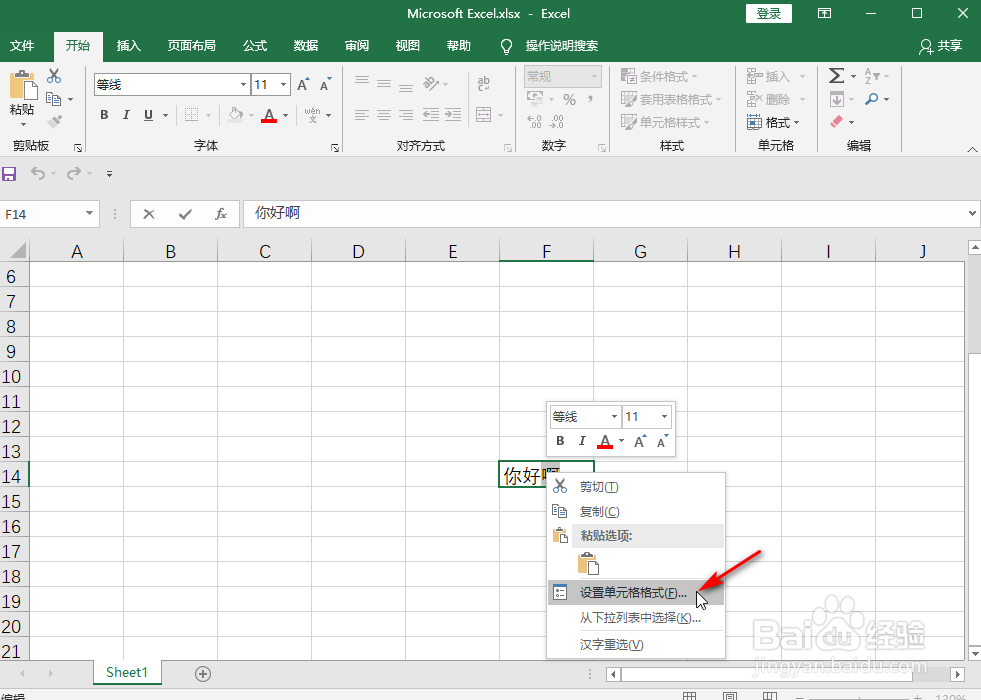981x700 pixels.
Task: Click the Fill down arrow icon
Action: tap(836, 99)
